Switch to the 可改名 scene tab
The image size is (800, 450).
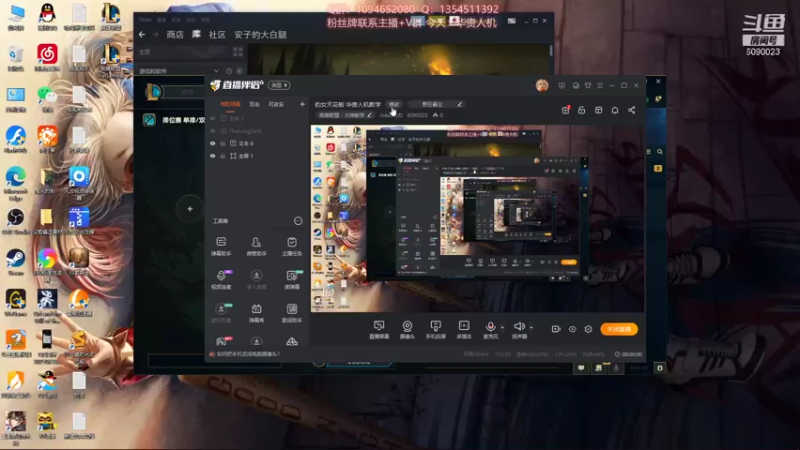point(276,104)
